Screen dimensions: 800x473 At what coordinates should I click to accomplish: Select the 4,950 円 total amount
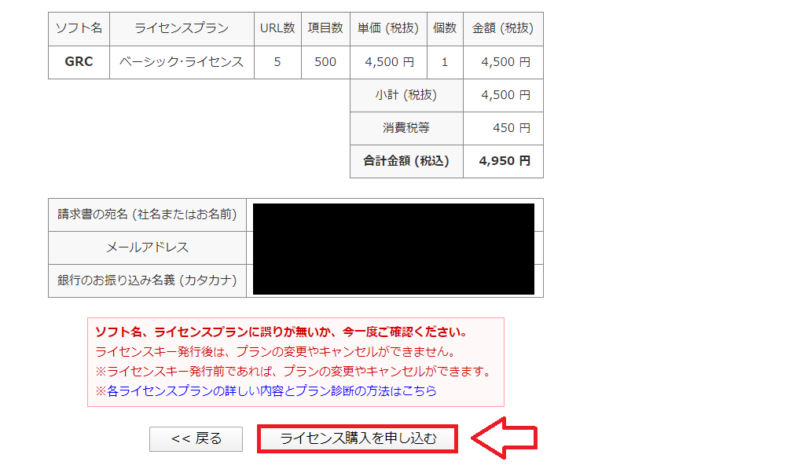click(x=505, y=161)
